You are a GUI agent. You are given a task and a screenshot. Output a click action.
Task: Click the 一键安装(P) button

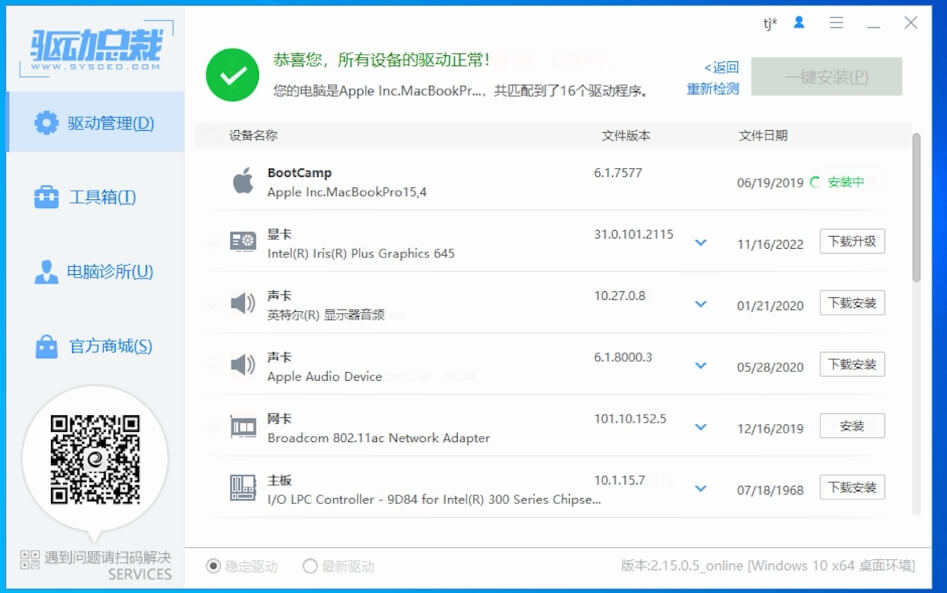[x=827, y=77]
